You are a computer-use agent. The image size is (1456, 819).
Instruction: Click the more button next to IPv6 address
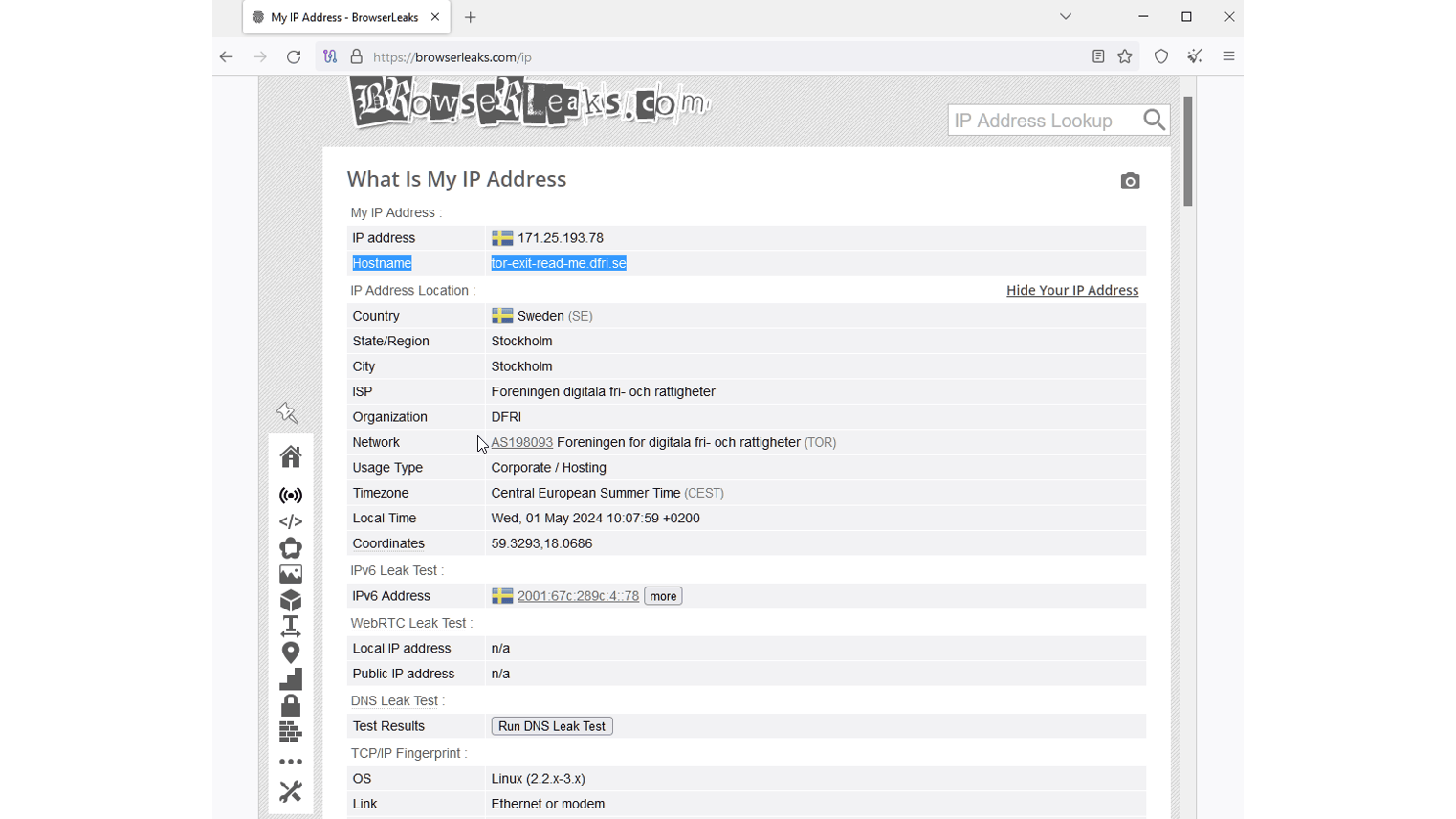pos(663,596)
